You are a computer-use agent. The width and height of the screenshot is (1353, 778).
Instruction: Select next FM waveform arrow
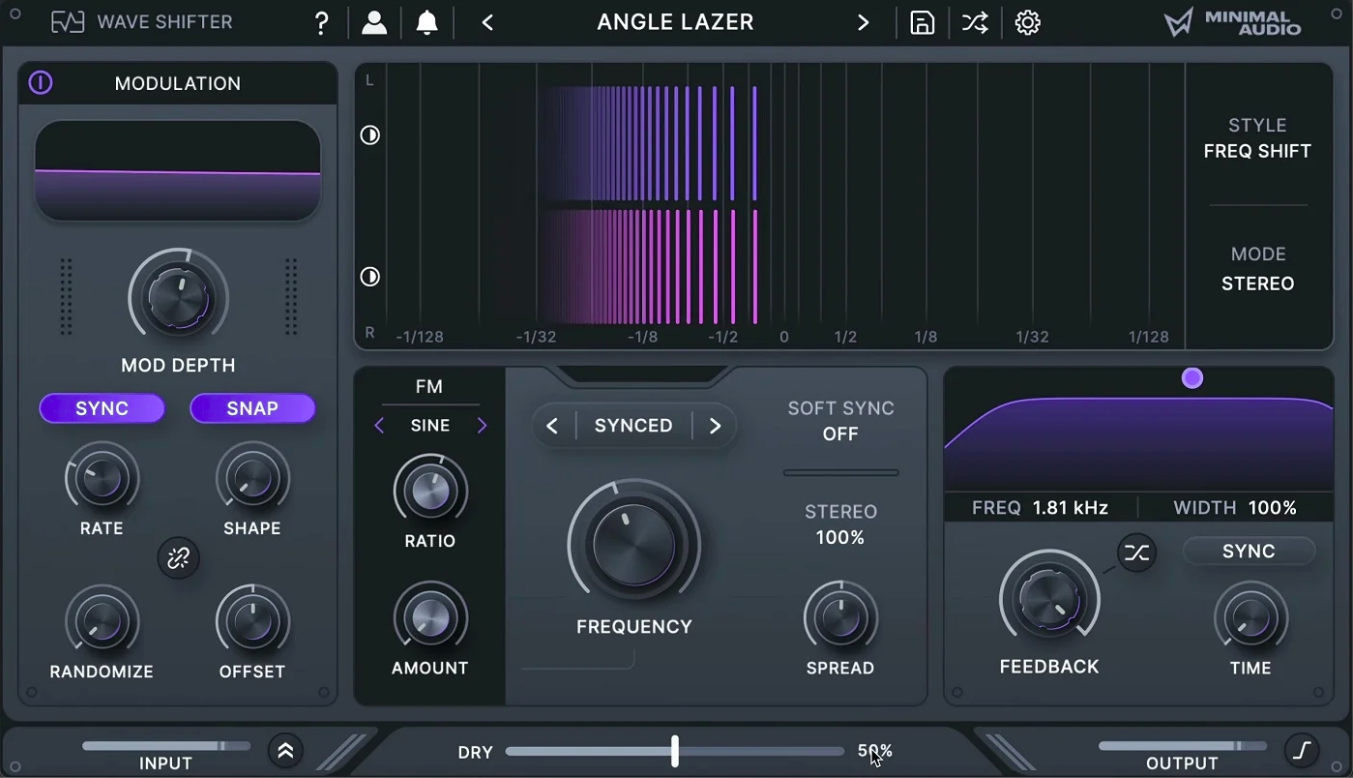pyautogui.click(x=482, y=426)
